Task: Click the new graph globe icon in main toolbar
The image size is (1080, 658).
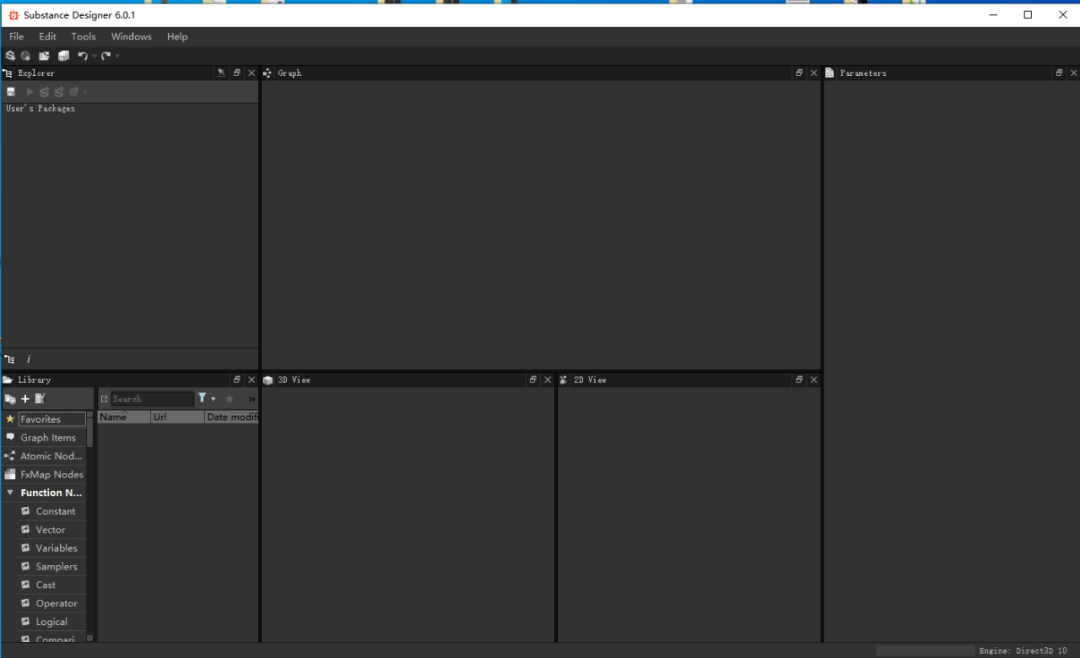Action: click(x=26, y=56)
